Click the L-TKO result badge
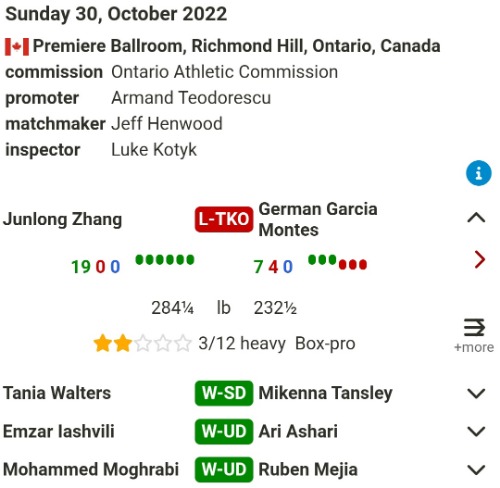The width and height of the screenshot is (500, 488). click(224, 219)
